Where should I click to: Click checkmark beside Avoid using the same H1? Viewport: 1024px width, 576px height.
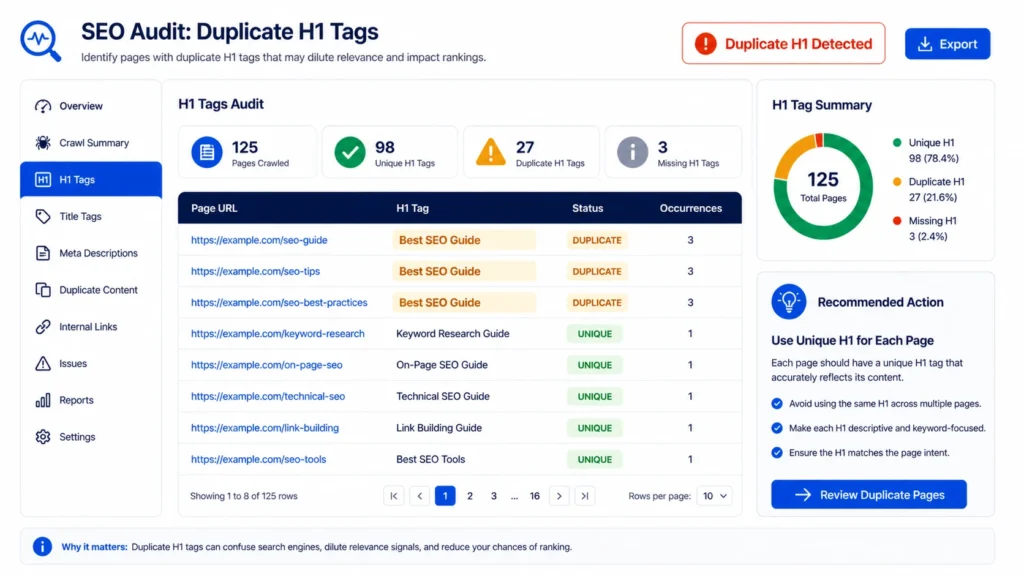777,404
